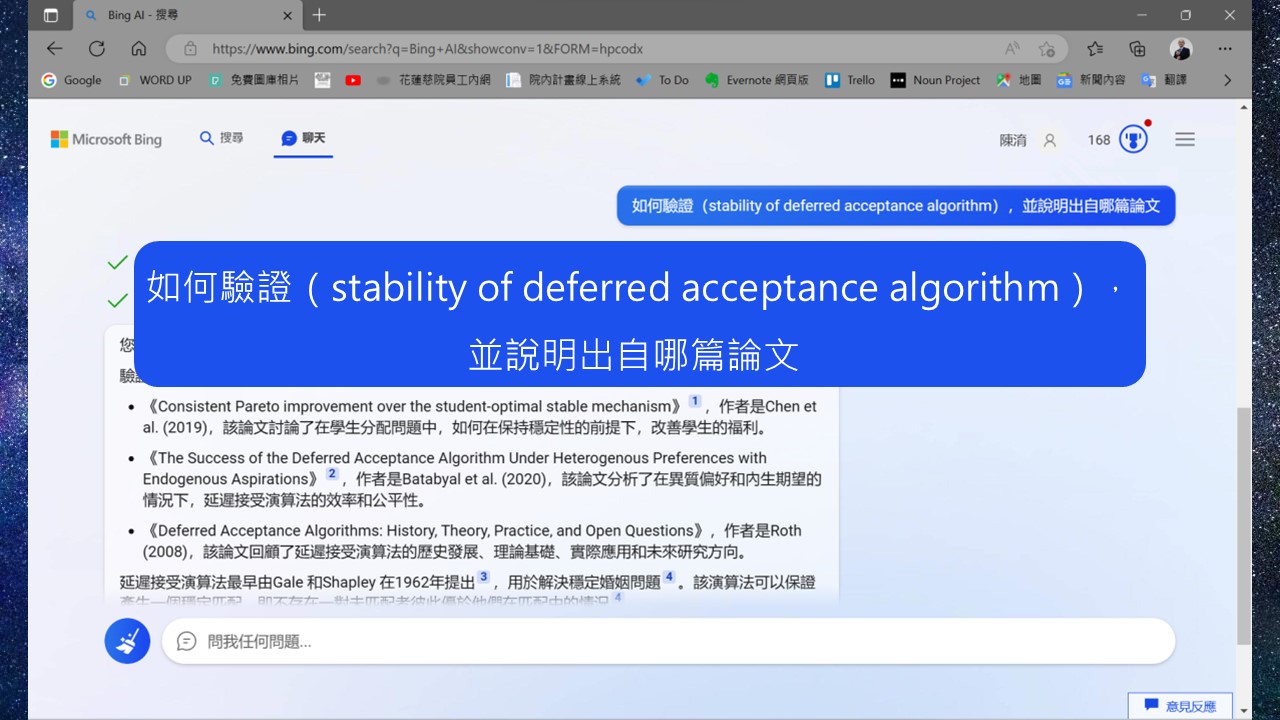Open YouTube bookmark icon
Image resolution: width=1280 pixels, height=720 pixels.
tap(353, 80)
